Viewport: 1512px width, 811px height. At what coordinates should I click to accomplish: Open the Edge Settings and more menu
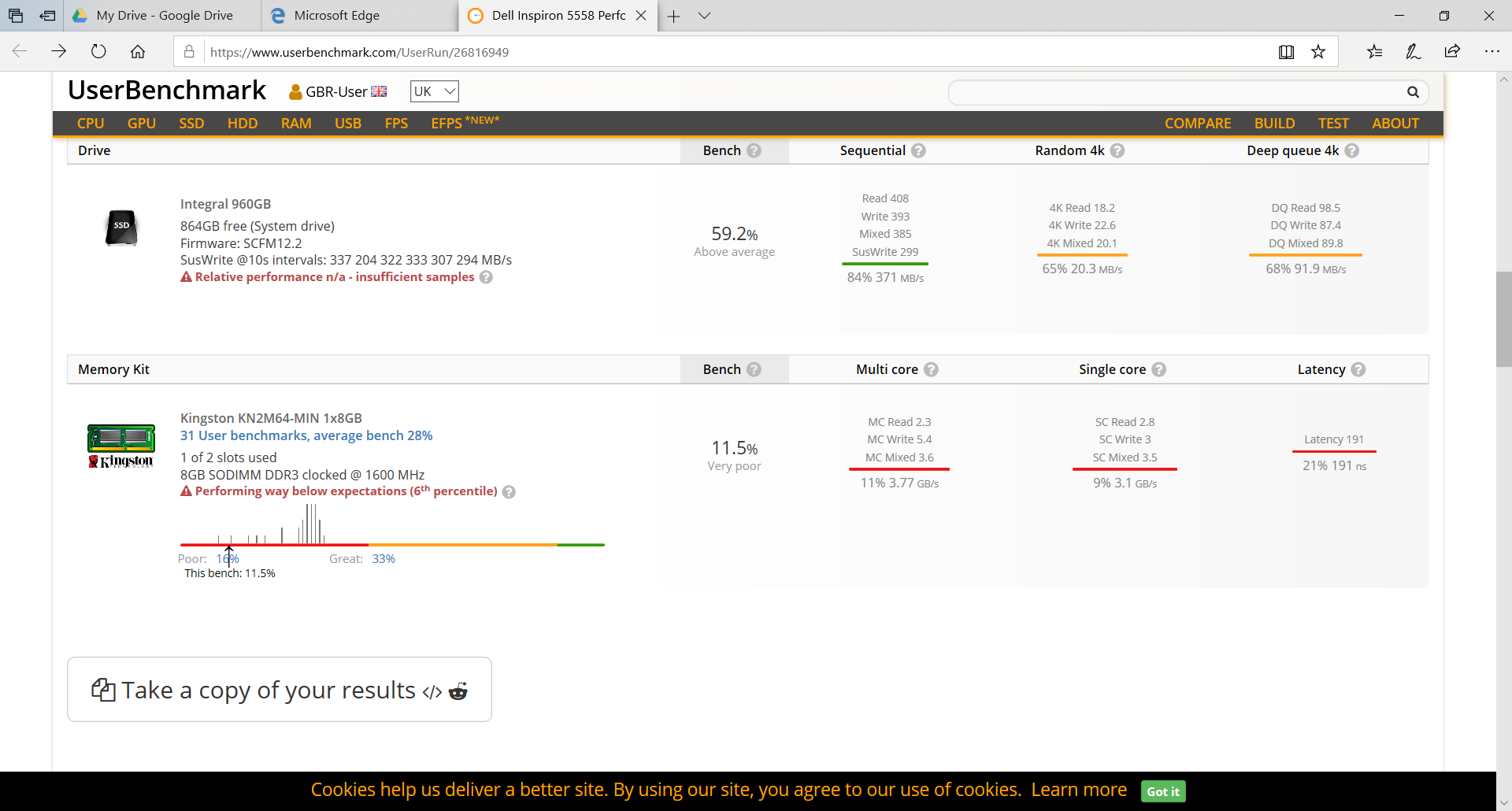click(1492, 52)
